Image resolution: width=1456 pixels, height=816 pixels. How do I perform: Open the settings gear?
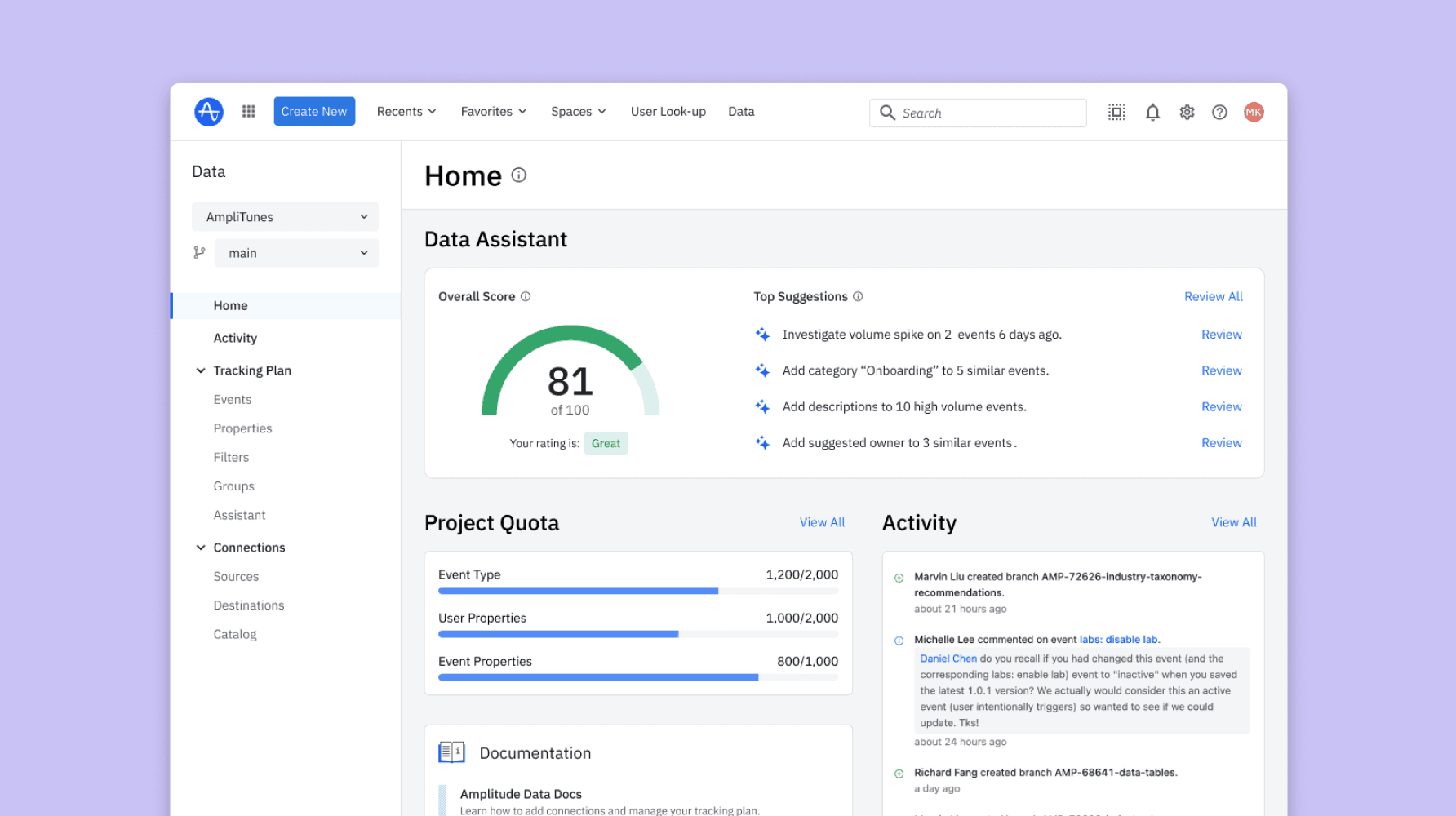point(1186,112)
